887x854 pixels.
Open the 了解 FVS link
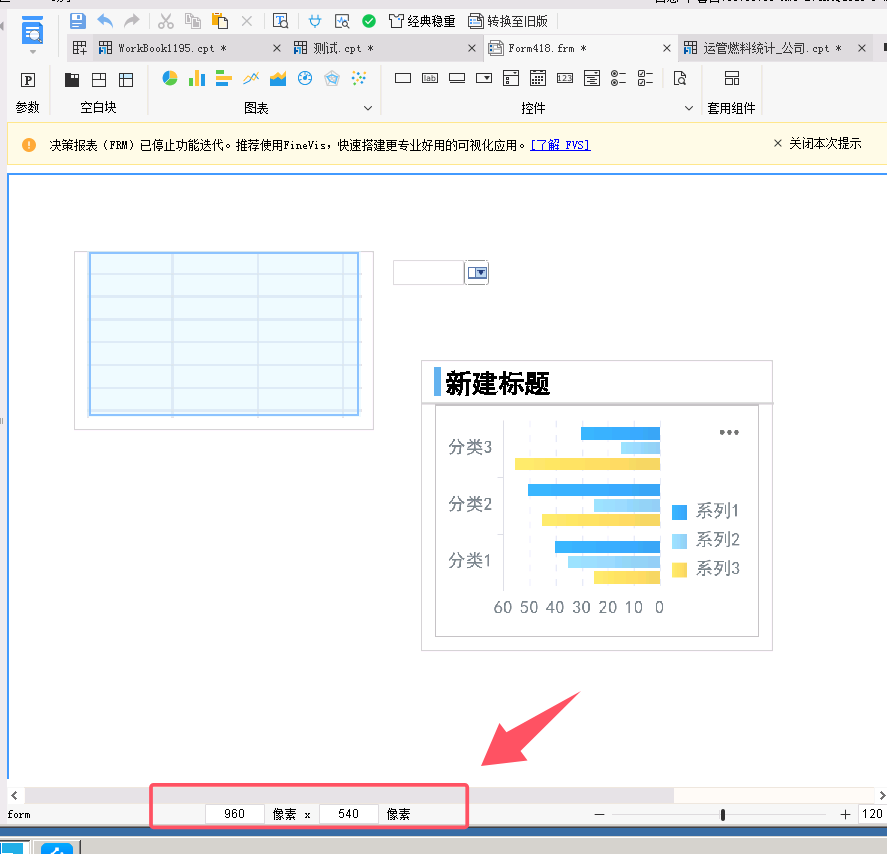point(560,145)
